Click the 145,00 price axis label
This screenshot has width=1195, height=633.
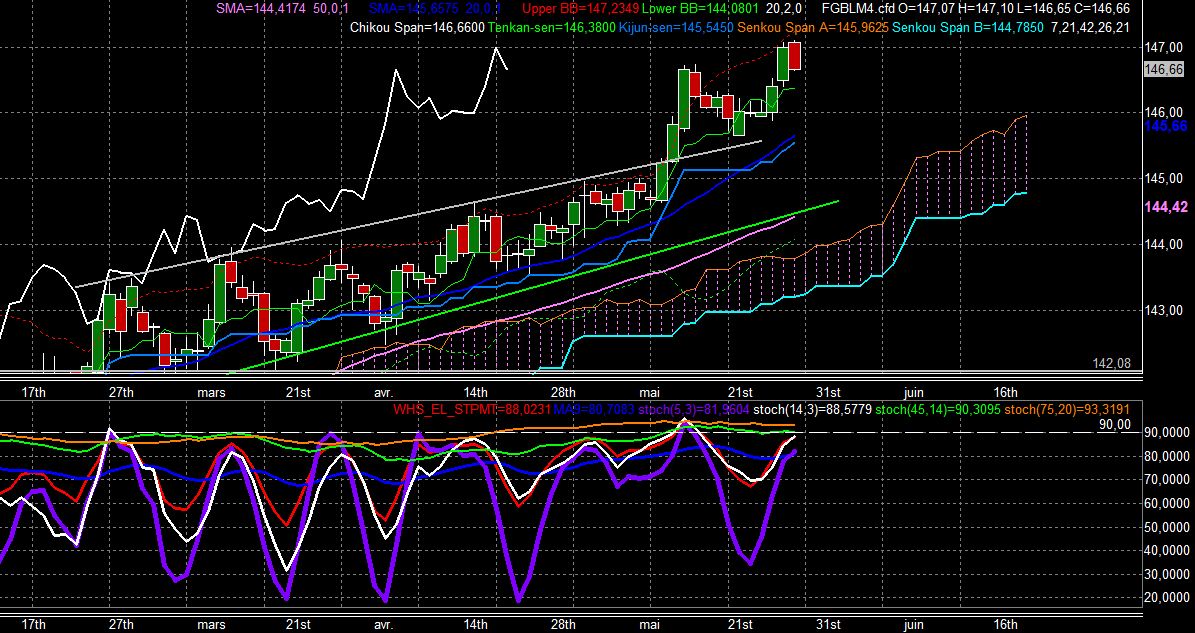1164,179
